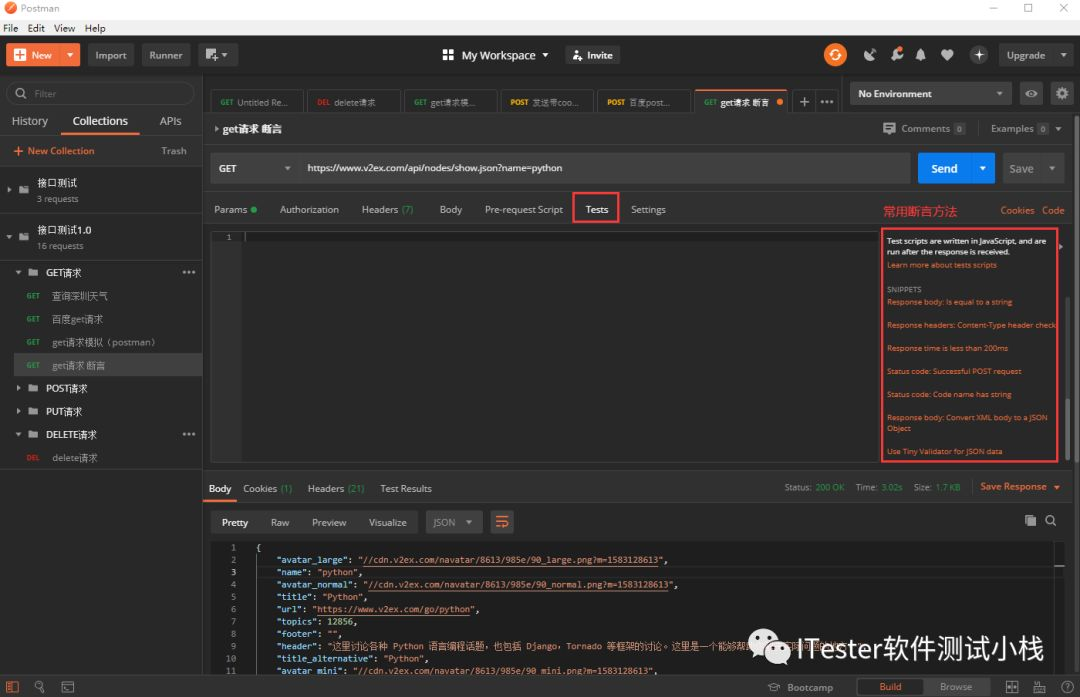The width and height of the screenshot is (1080, 697).
Task: Open the DELETE请求 folder options dots
Action: pyautogui.click(x=189, y=435)
